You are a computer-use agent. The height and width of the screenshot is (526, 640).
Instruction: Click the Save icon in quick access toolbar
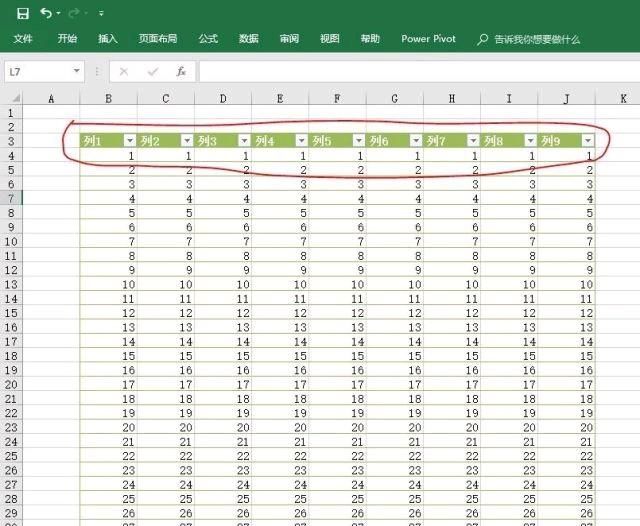(x=23, y=13)
